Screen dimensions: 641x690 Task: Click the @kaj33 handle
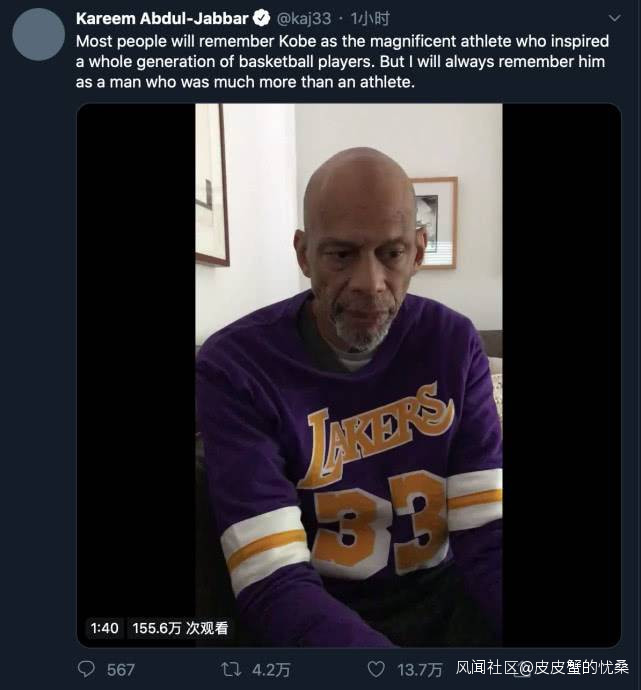(303, 18)
